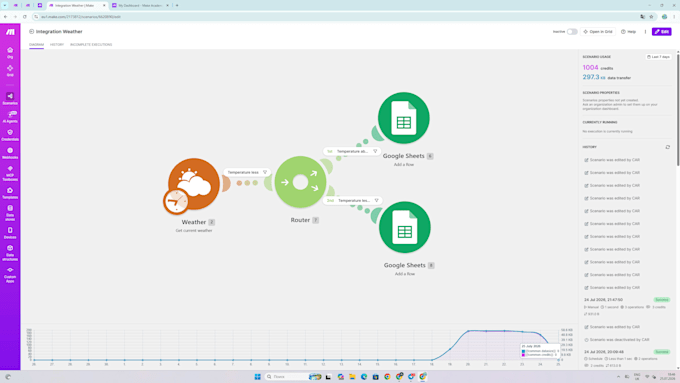The height and width of the screenshot is (383, 680).
Task: Switch to the Incomplete Executions tab
Action: tap(91, 45)
